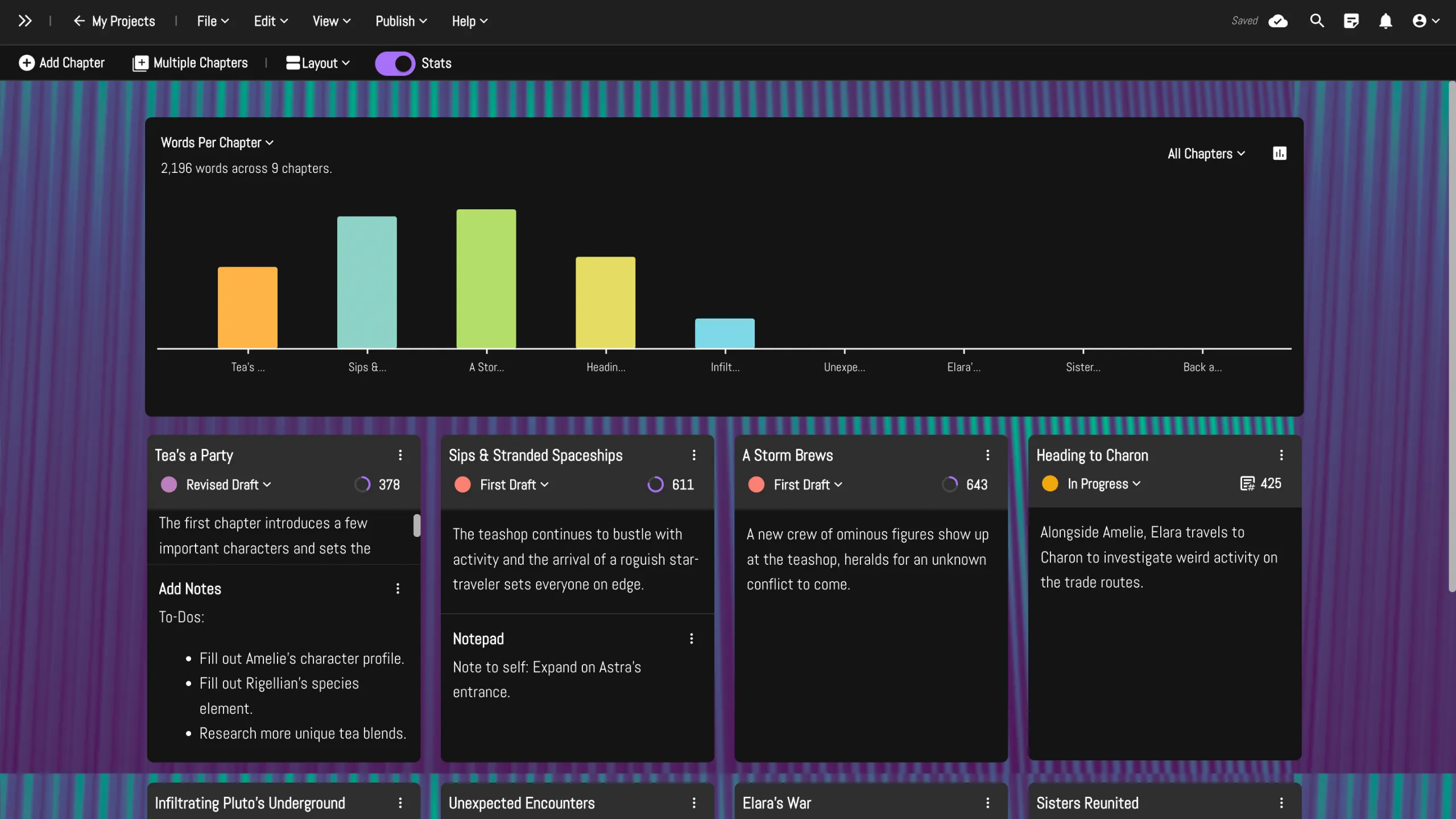Click the green A Storm Brews chart bar
1456x819 pixels.
486,279
